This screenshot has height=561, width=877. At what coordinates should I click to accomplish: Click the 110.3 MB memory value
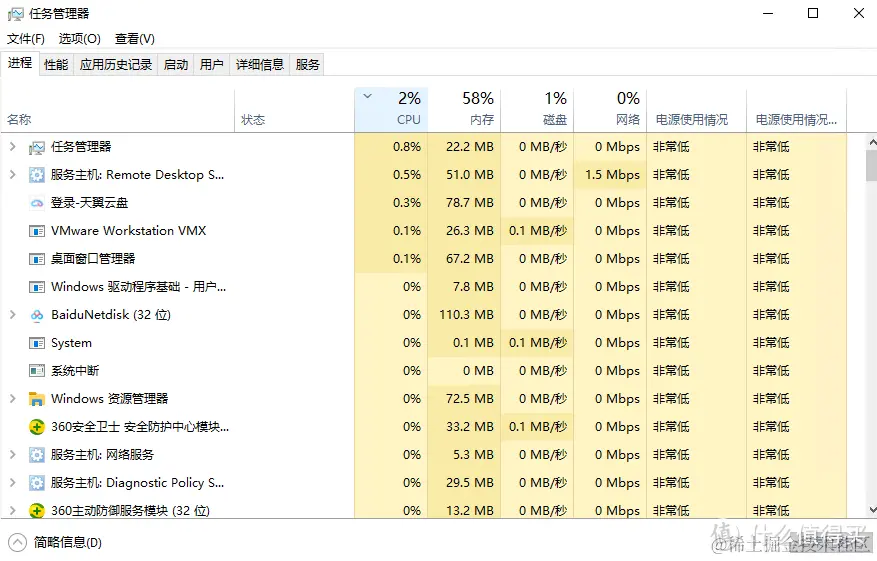[466, 314]
